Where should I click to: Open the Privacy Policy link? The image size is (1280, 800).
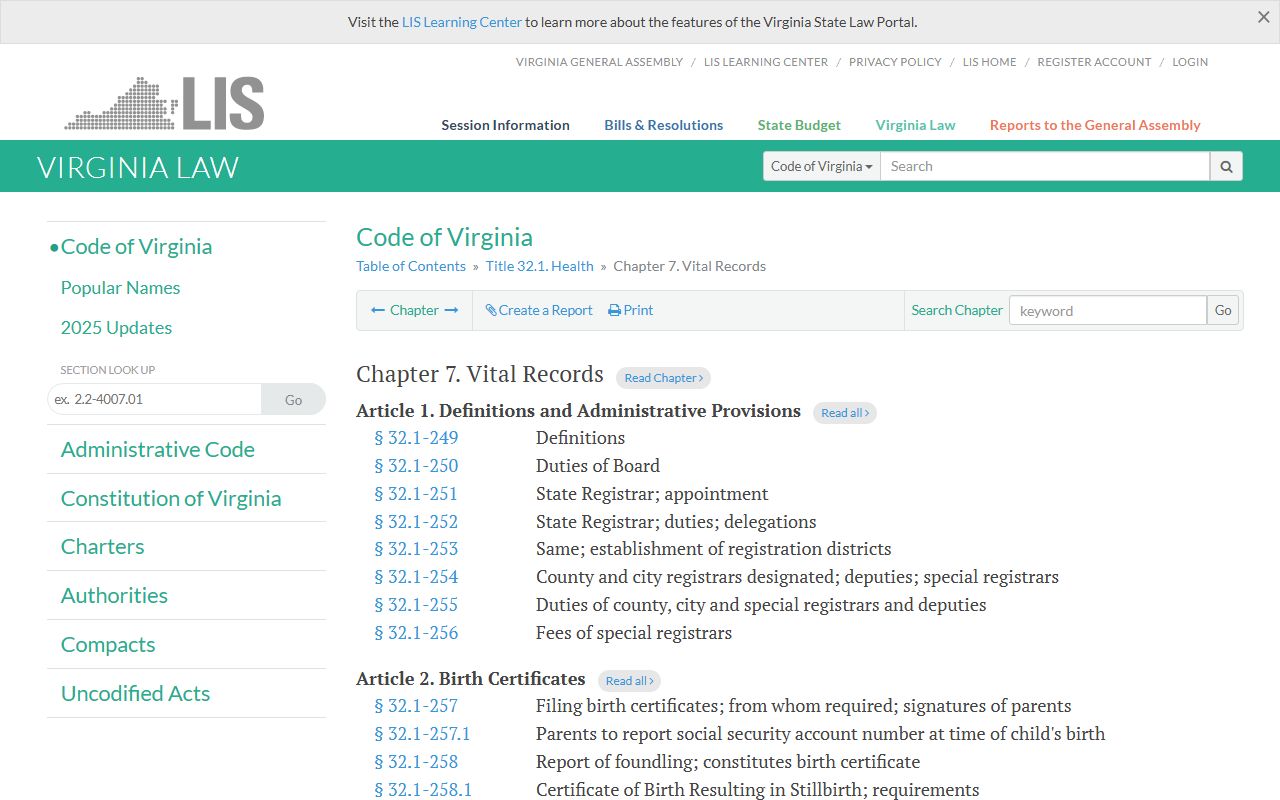895,62
